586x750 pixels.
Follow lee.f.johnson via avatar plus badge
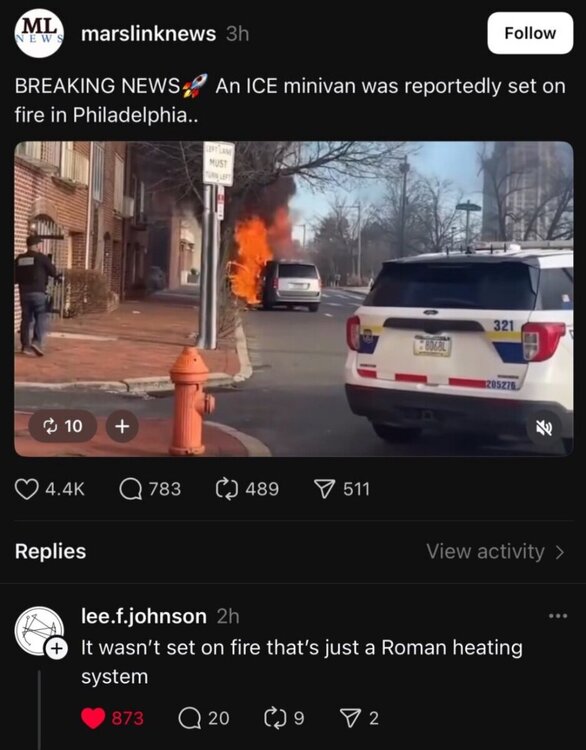56,649
